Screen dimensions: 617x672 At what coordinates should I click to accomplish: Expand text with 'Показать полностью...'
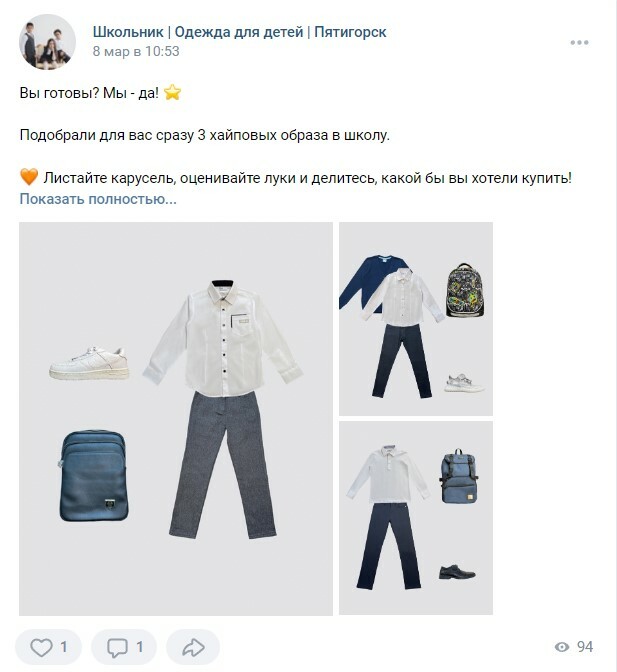pyautogui.click(x=98, y=199)
